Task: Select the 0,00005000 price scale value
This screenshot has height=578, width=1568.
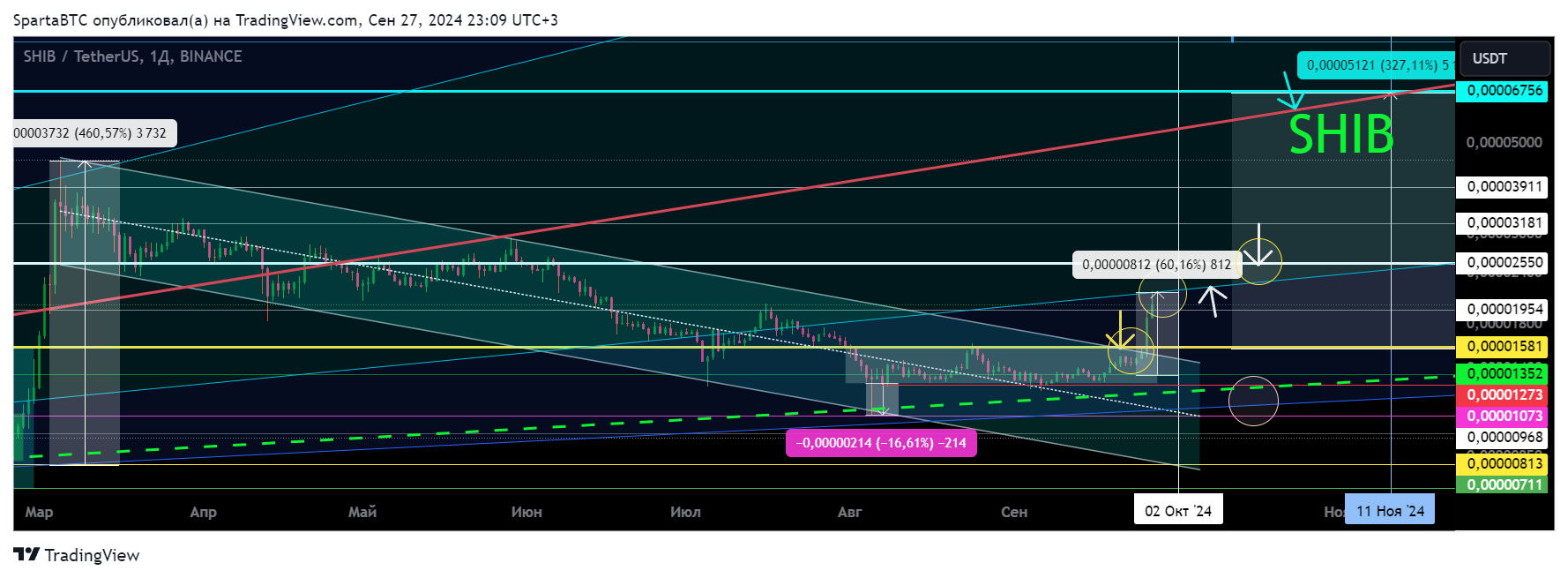Action: point(1504,142)
